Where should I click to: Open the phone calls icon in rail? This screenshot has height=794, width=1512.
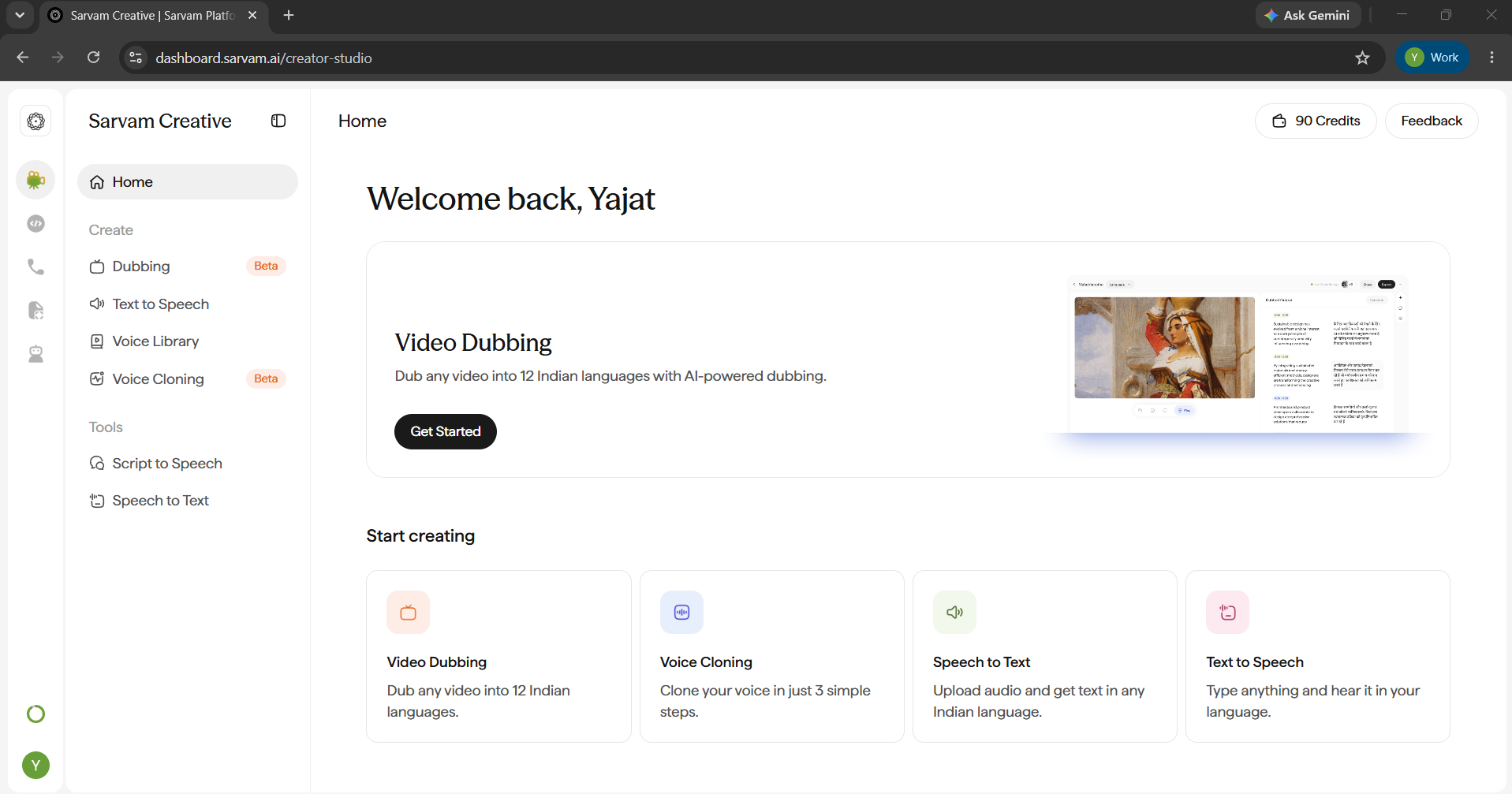(x=35, y=267)
